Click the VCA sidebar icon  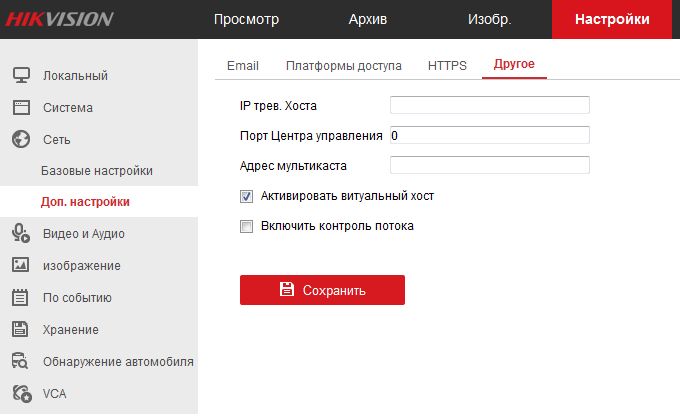[22, 394]
